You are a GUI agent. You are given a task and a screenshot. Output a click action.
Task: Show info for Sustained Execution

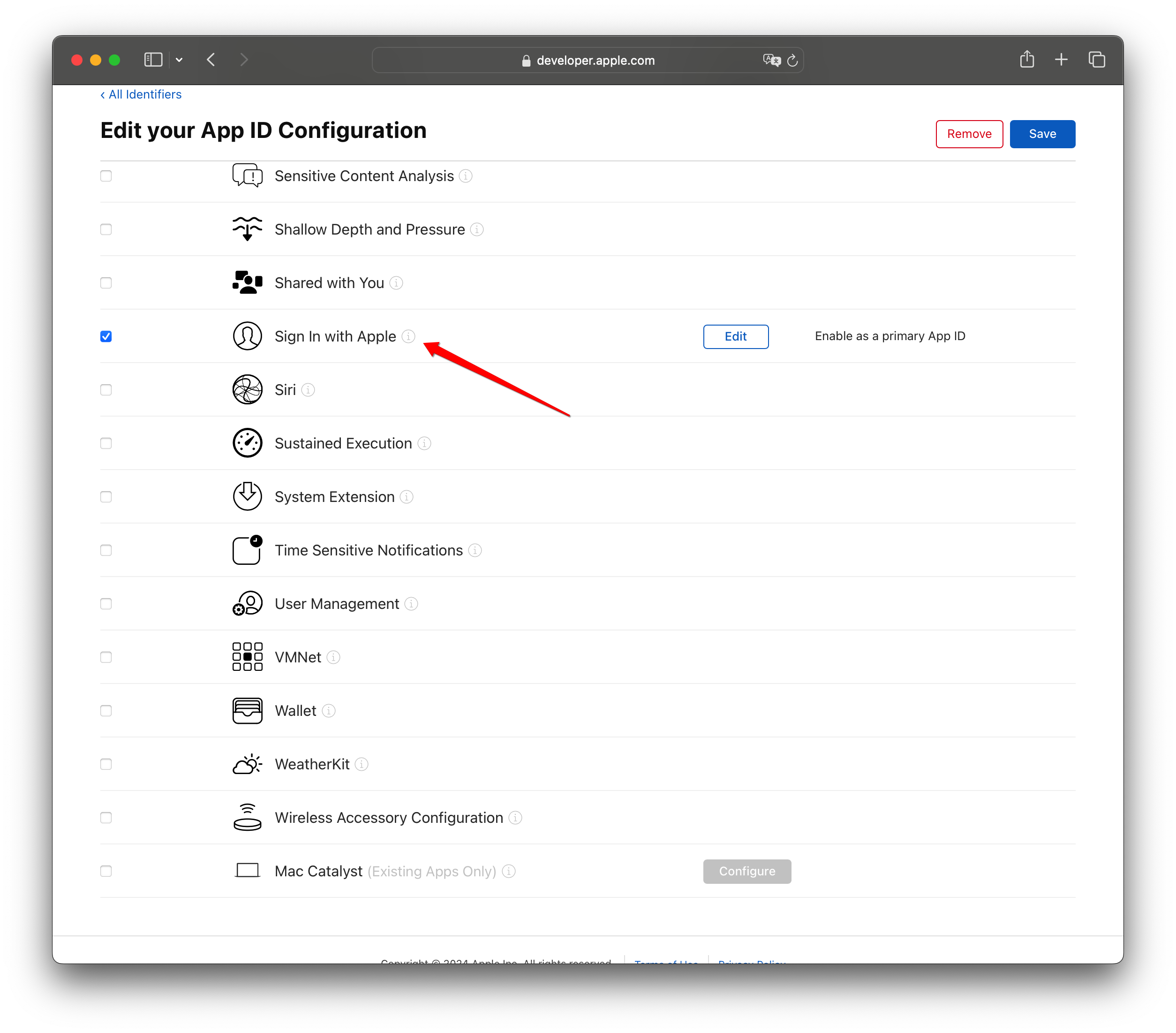(x=425, y=444)
